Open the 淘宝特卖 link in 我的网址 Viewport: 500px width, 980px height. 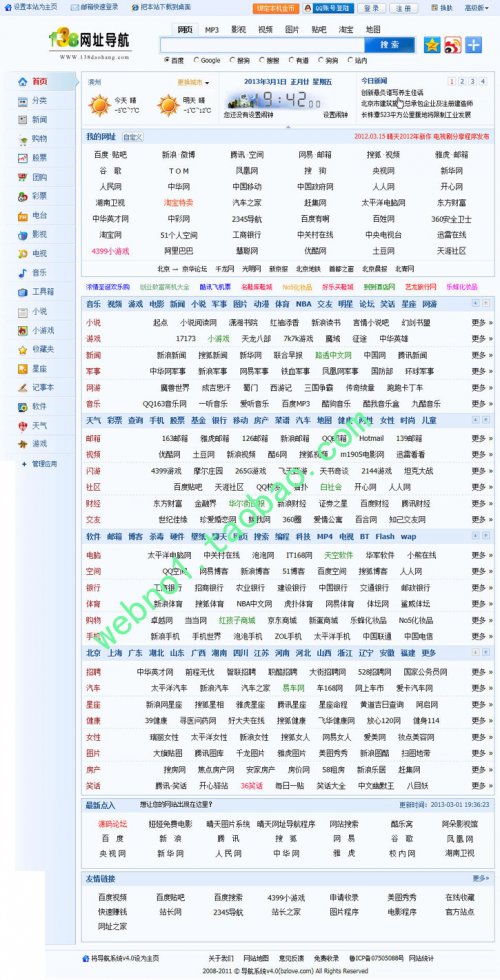(x=179, y=203)
